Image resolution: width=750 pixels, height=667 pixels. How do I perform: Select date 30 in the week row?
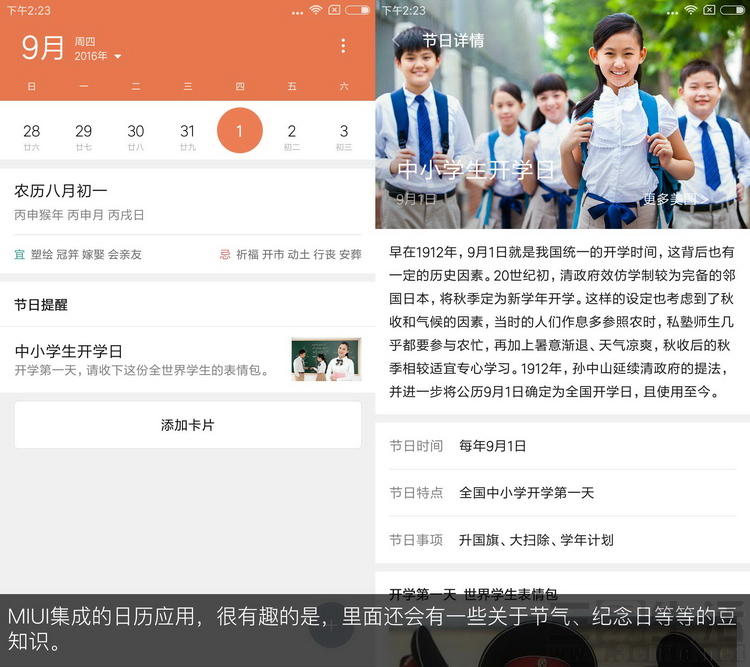[136, 136]
